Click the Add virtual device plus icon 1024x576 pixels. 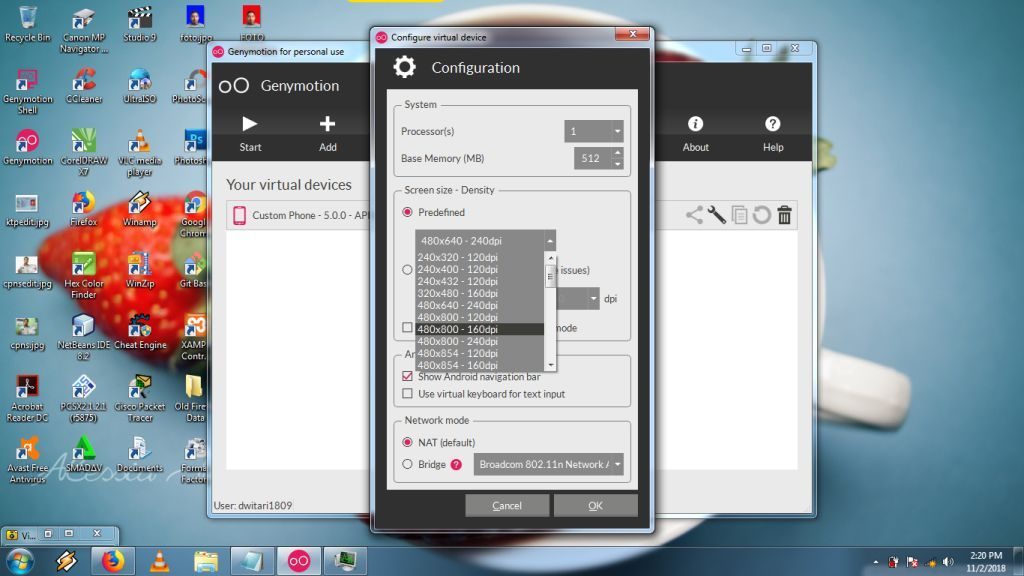(327, 124)
